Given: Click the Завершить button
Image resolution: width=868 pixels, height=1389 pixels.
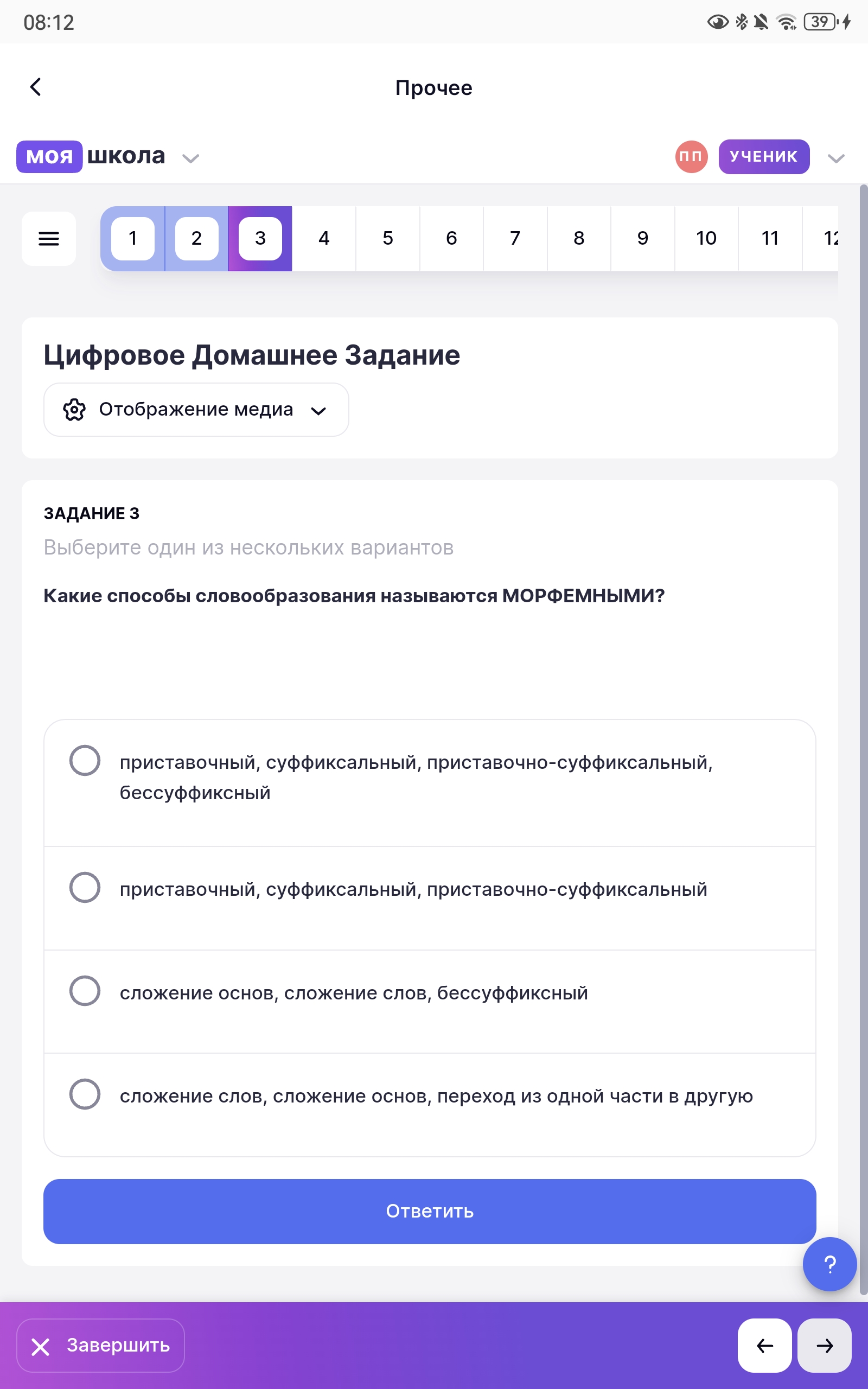Looking at the screenshot, I should point(101,1346).
